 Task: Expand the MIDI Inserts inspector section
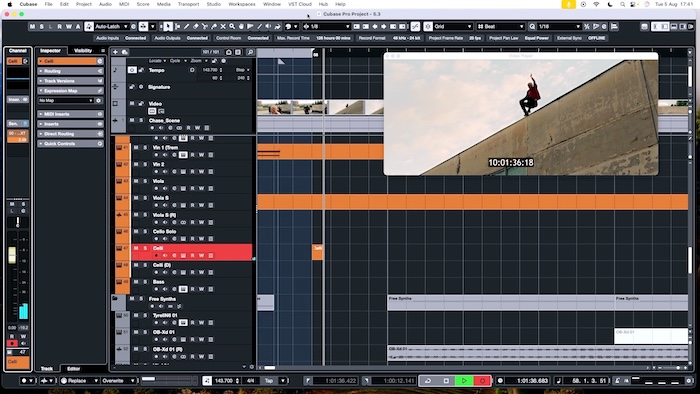71,114
